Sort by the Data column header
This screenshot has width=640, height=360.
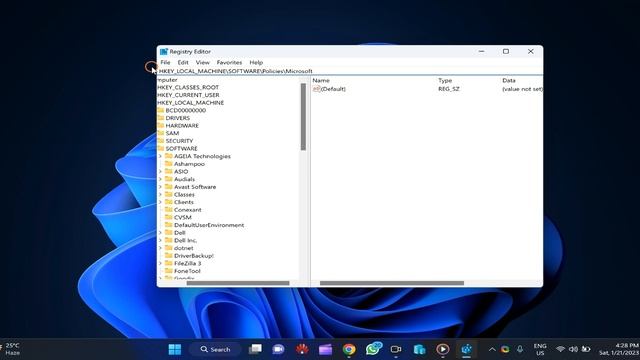[509, 80]
